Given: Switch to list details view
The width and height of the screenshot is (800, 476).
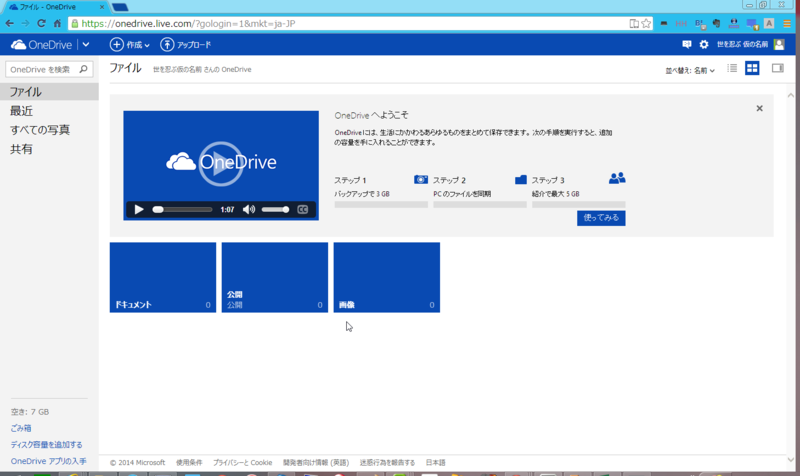Looking at the screenshot, I should pyautogui.click(x=732, y=68).
